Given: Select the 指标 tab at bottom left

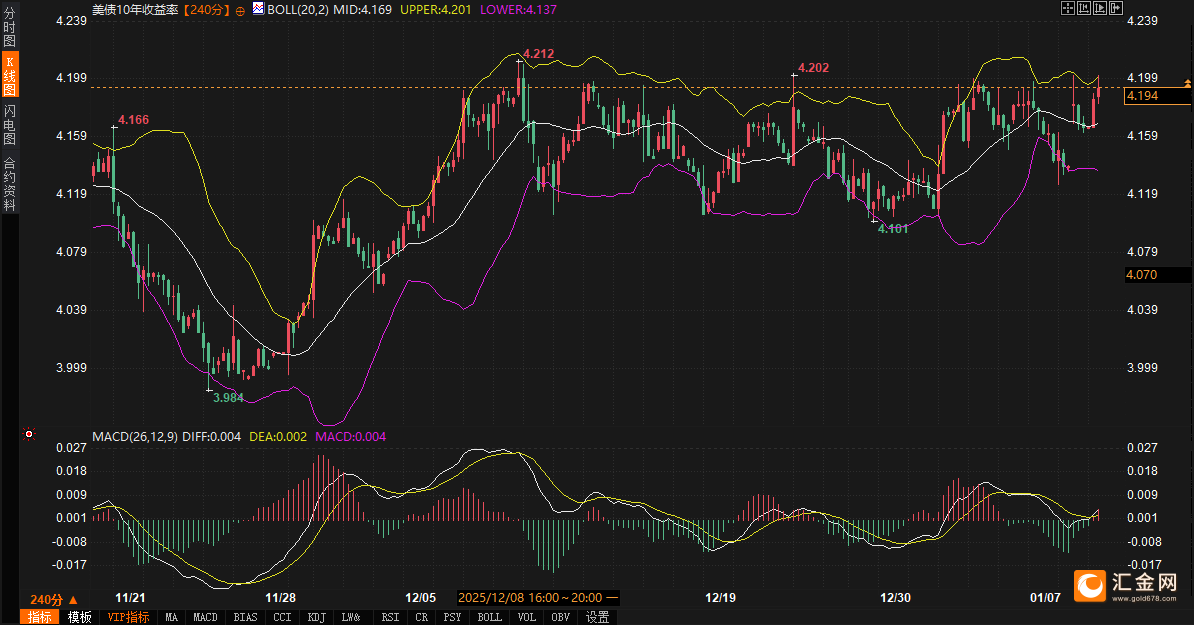Looking at the screenshot, I should 40,617.
